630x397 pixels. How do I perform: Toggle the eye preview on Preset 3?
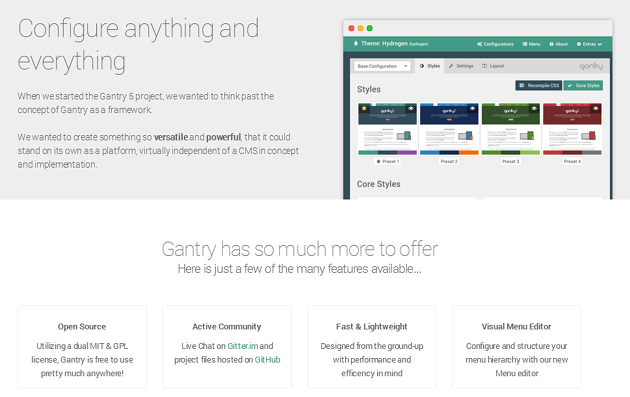(x=534, y=108)
